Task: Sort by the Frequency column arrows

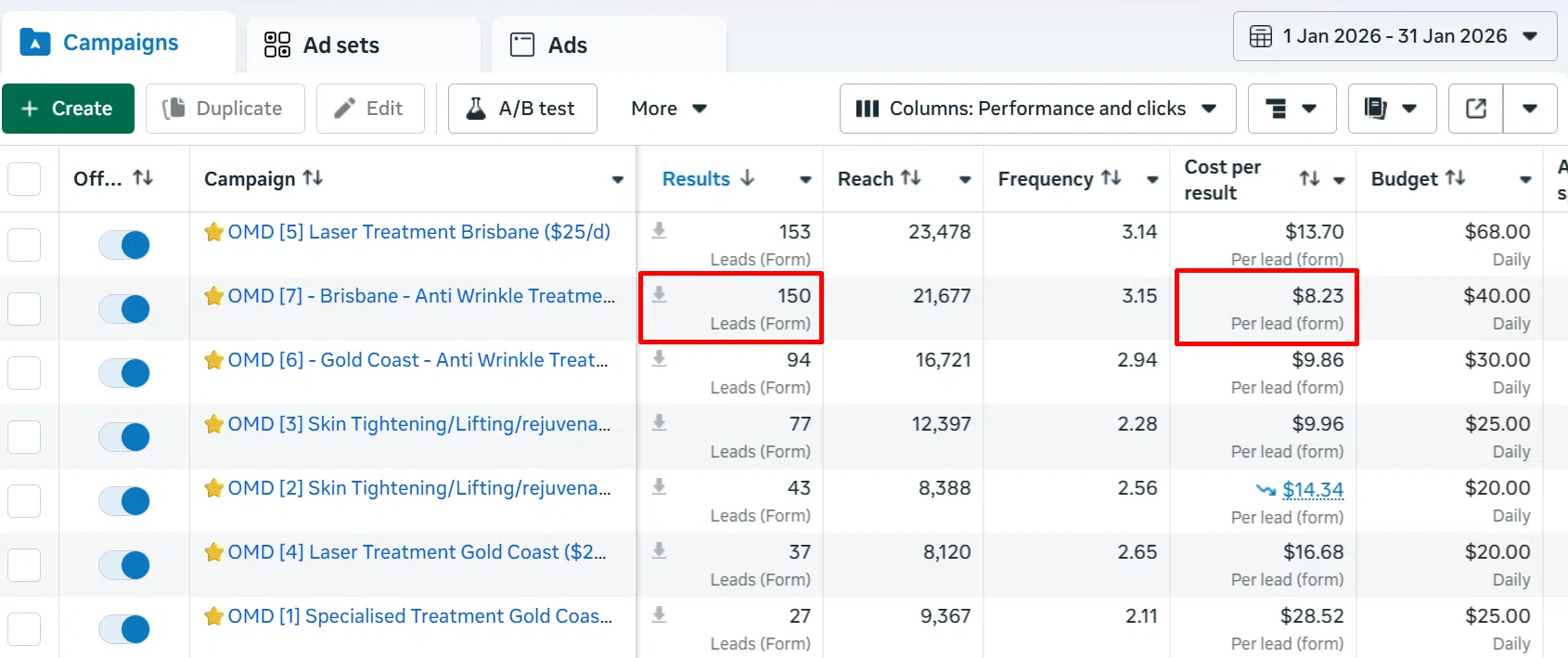Action: pos(1111,178)
